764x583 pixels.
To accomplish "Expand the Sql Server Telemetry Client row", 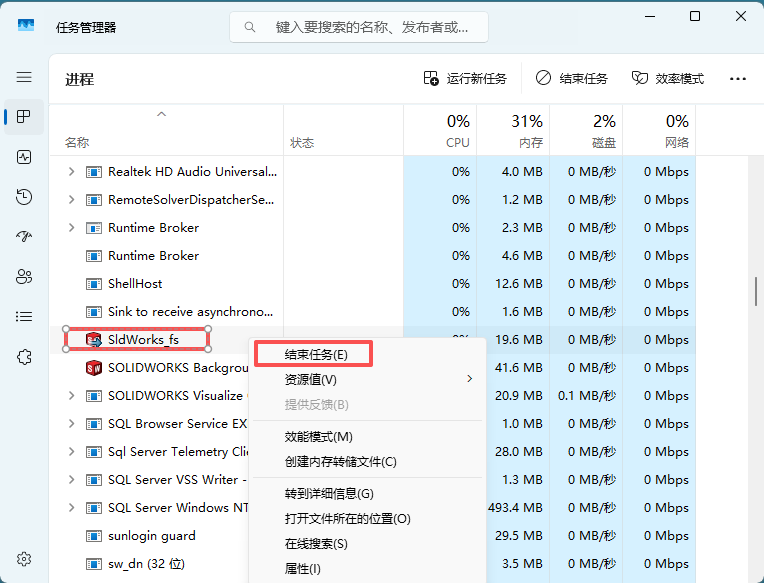I will click(x=72, y=451).
